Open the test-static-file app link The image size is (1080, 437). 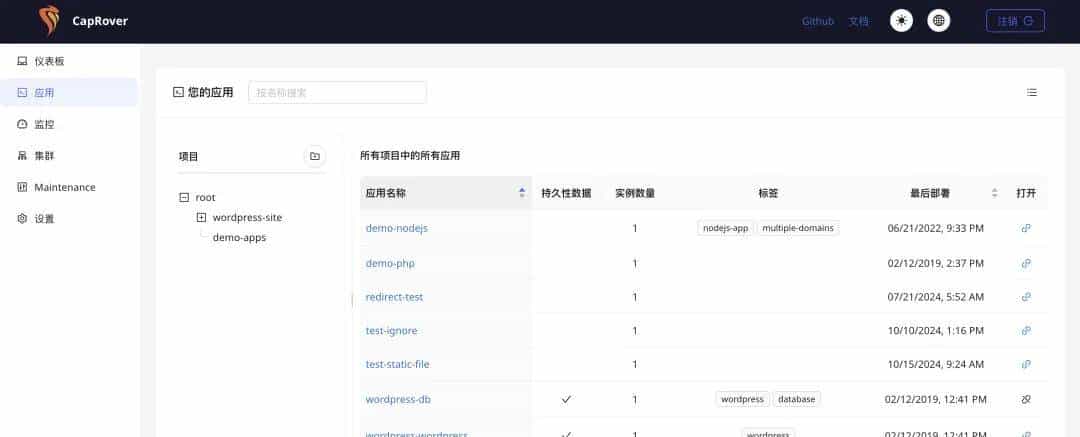click(x=397, y=364)
